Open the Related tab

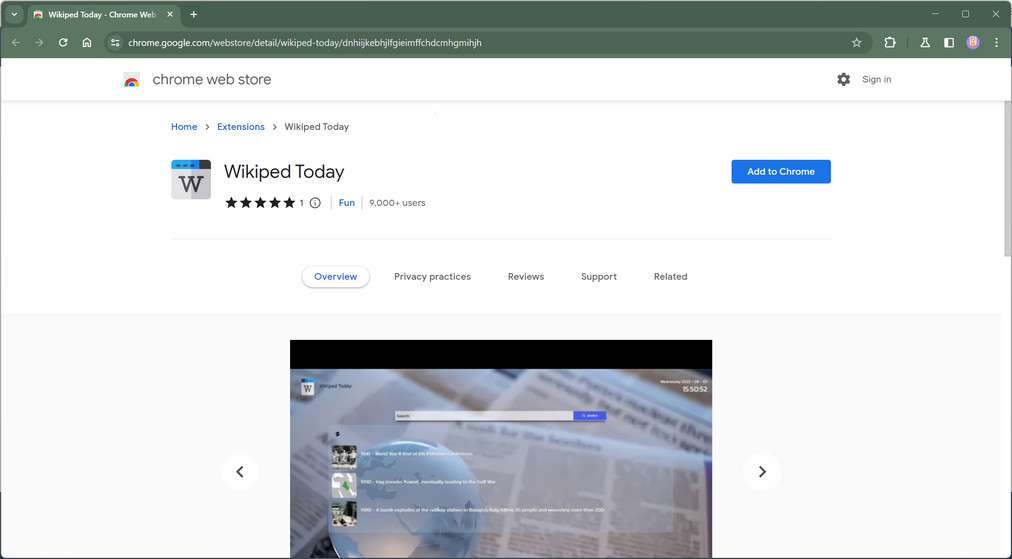click(671, 276)
